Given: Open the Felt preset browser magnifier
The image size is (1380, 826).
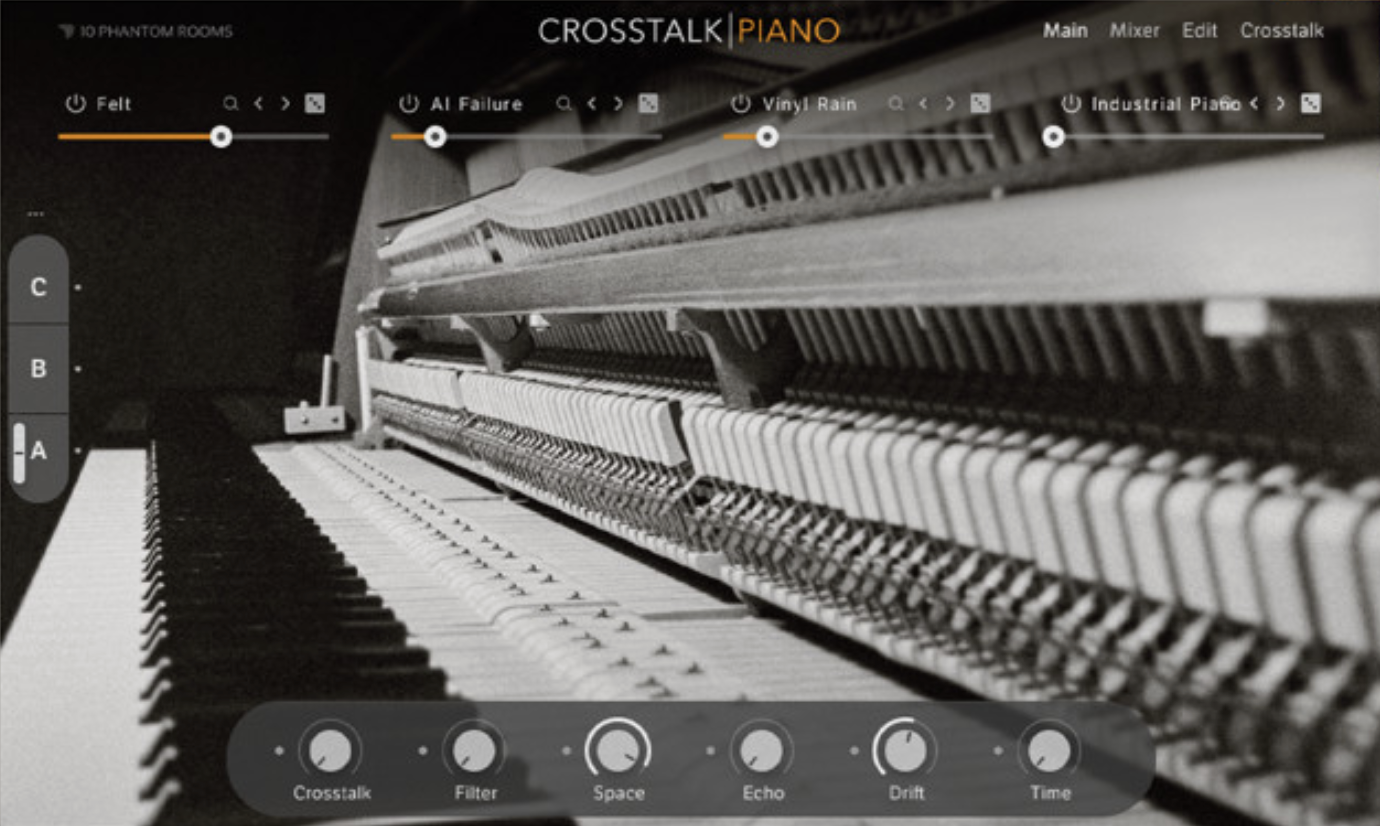Looking at the screenshot, I should 230,103.
